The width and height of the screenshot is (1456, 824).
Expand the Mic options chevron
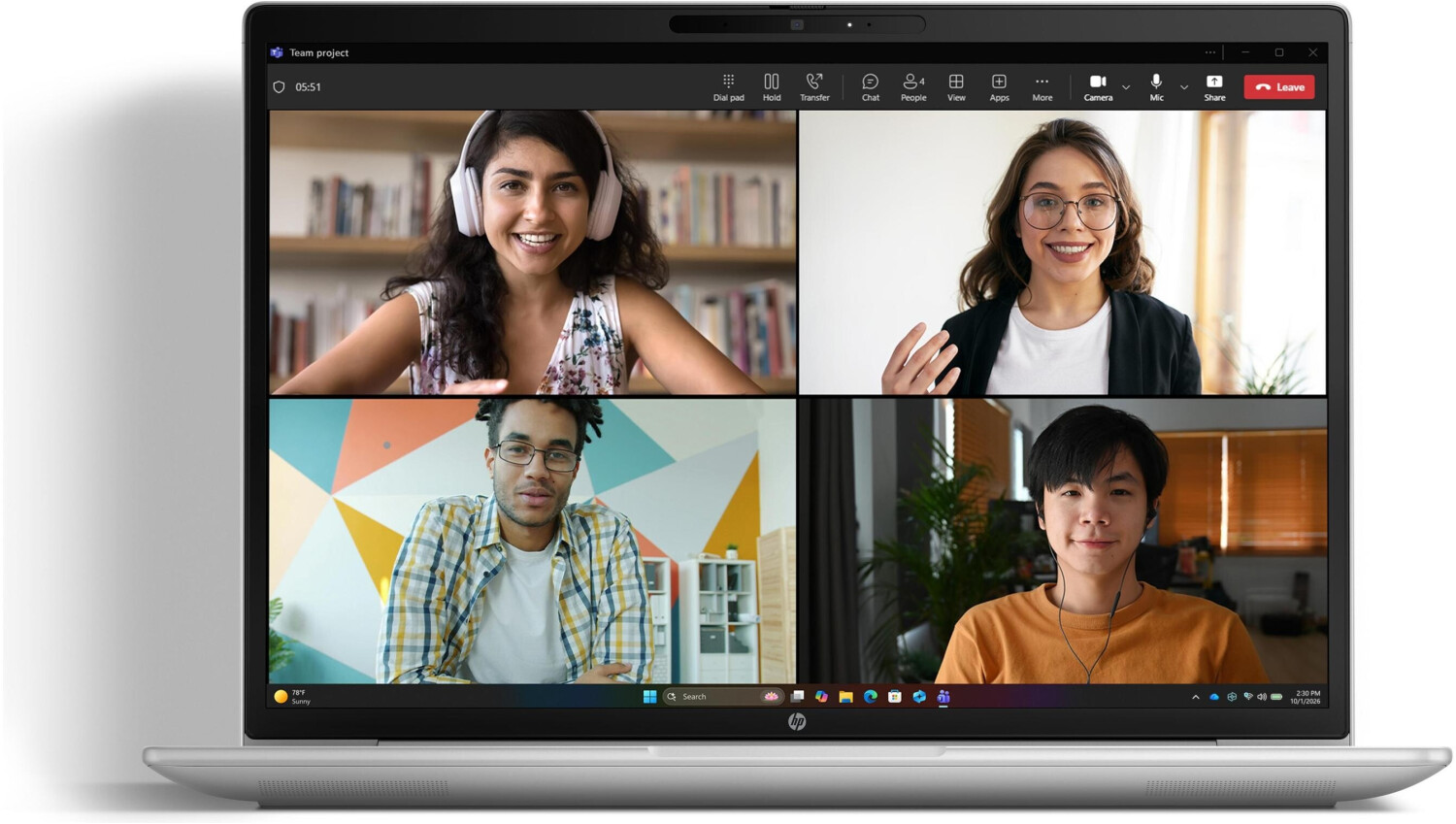point(1184,87)
